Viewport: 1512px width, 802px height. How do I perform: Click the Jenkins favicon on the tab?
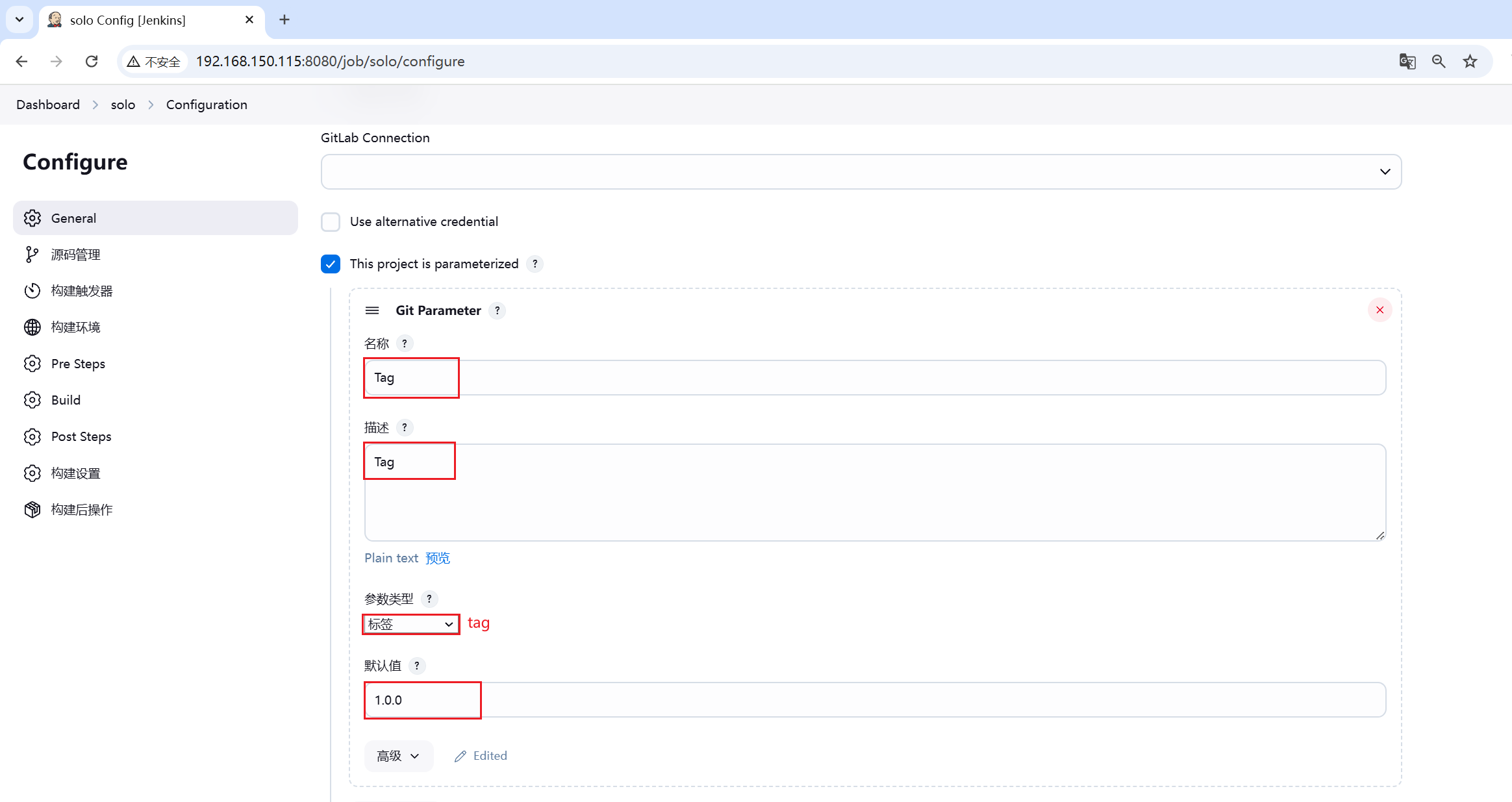point(55,19)
